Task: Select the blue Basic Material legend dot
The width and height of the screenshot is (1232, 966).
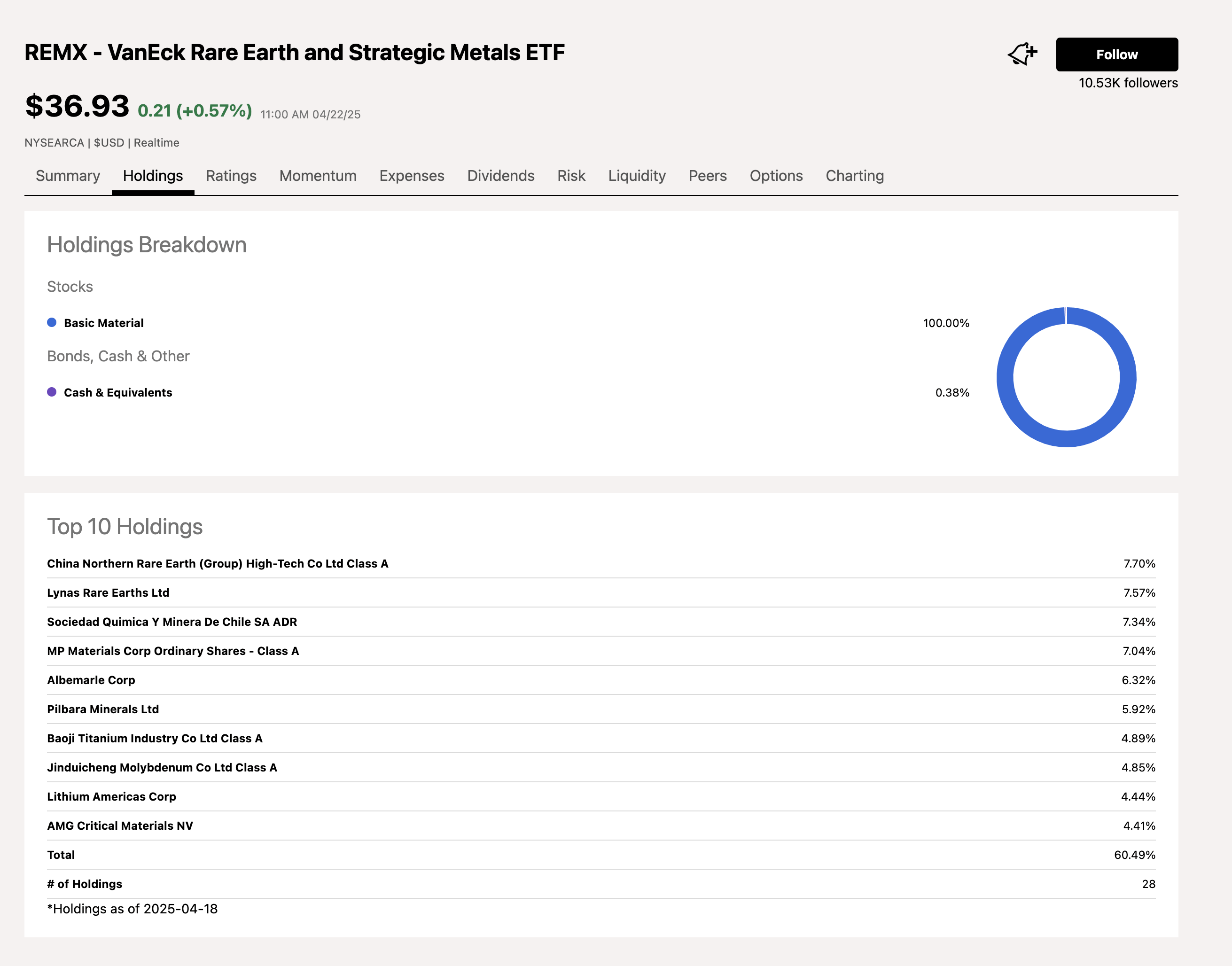Action: click(x=52, y=322)
